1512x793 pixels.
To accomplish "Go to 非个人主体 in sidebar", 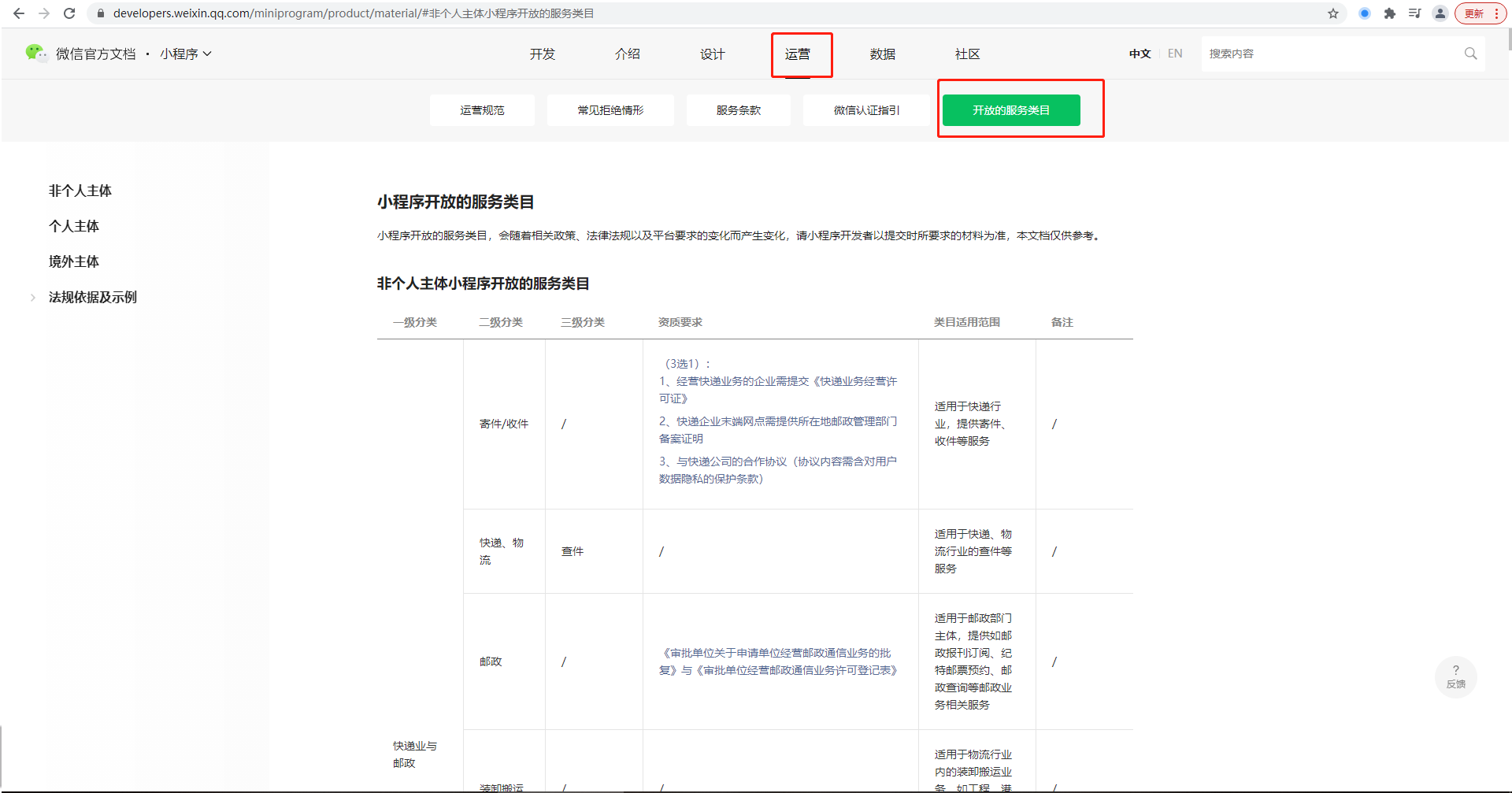I will coord(80,191).
